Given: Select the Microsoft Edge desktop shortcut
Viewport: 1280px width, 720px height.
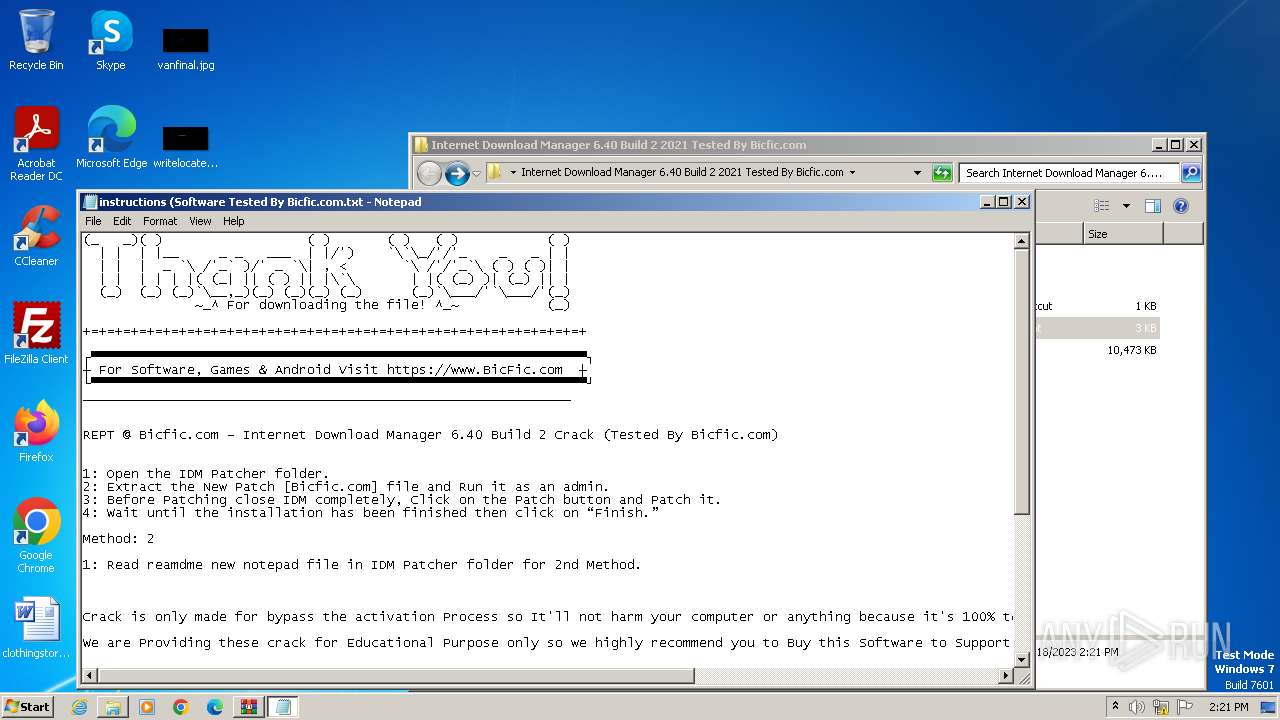Looking at the screenshot, I should (x=111, y=137).
